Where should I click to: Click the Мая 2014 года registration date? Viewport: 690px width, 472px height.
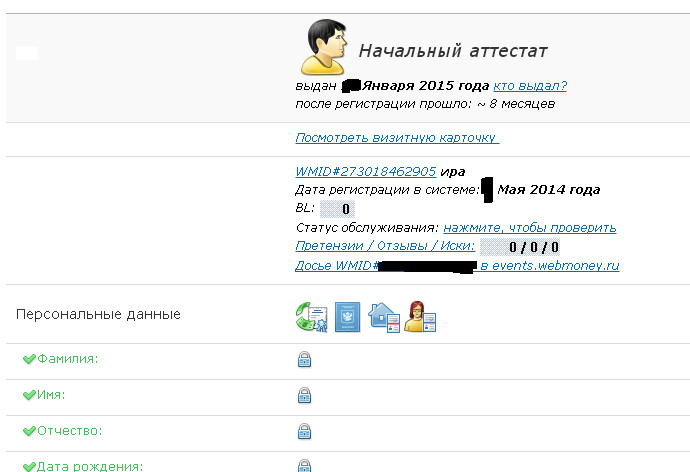pyautogui.click(x=549, y=190)
